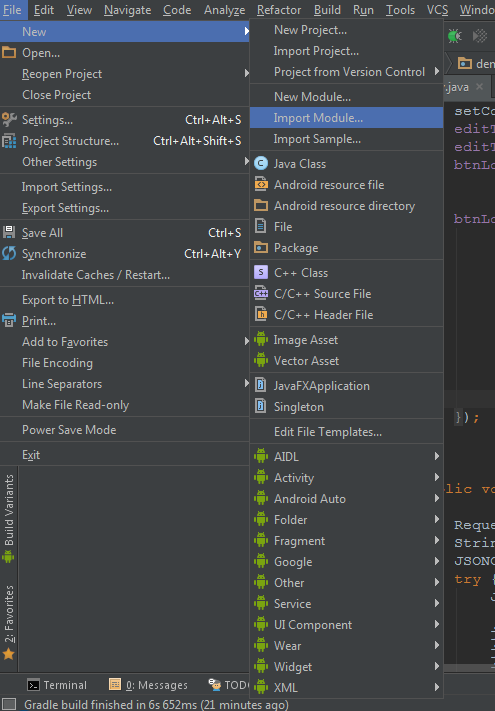The height and width of the screenshot is (711, 495).
Task: Select Import Module... menu entry
Action: pos(346,118)
